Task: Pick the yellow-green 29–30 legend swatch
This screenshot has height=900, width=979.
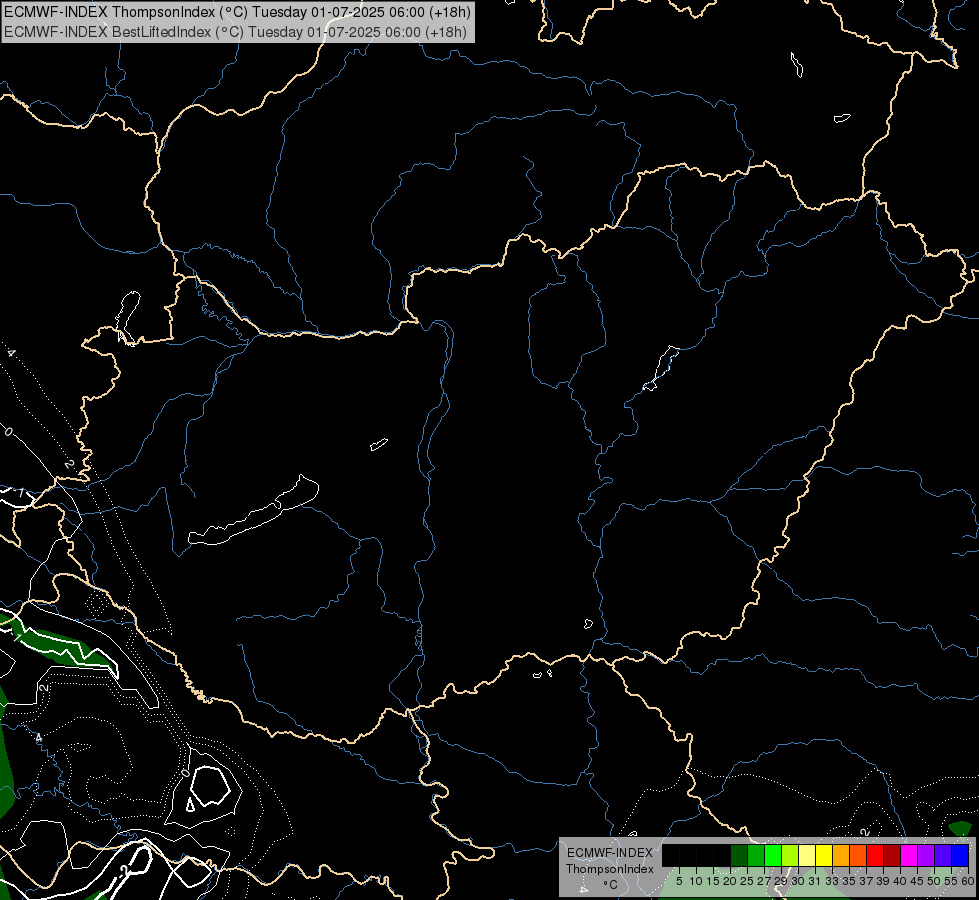Action: (790, 856)
